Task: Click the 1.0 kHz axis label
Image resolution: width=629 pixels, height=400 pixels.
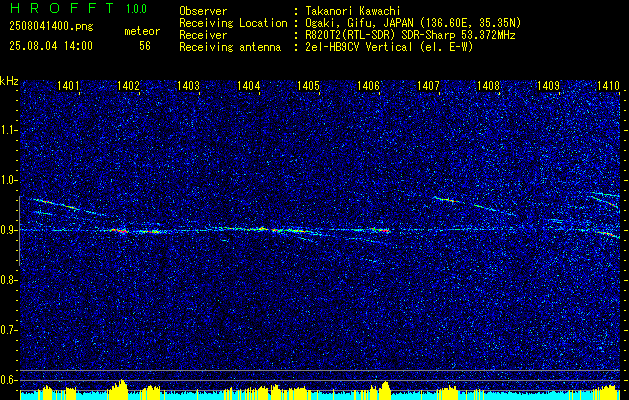Action: (8, 180)
